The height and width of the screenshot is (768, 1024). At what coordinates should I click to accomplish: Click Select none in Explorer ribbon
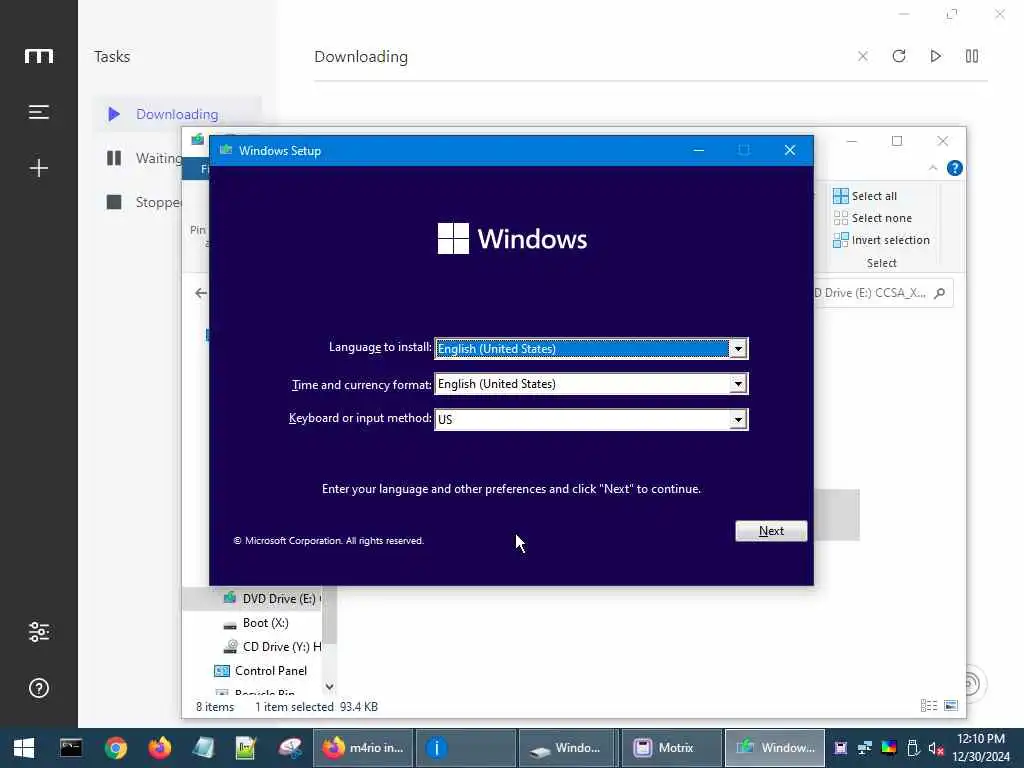(872, 218)
